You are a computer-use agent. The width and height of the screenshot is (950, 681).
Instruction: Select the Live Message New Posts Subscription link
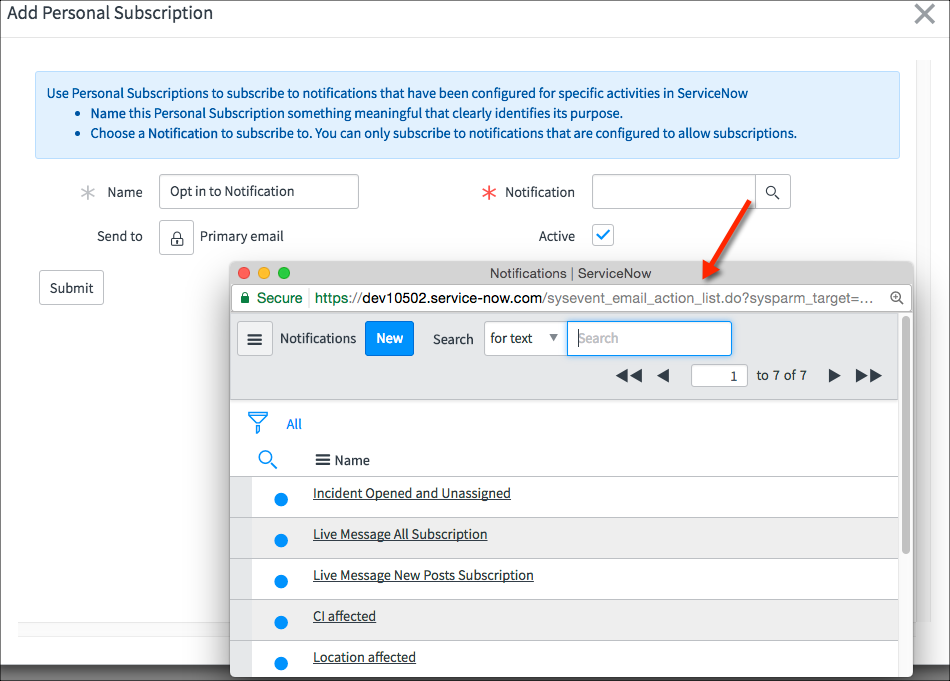[423, 576]
